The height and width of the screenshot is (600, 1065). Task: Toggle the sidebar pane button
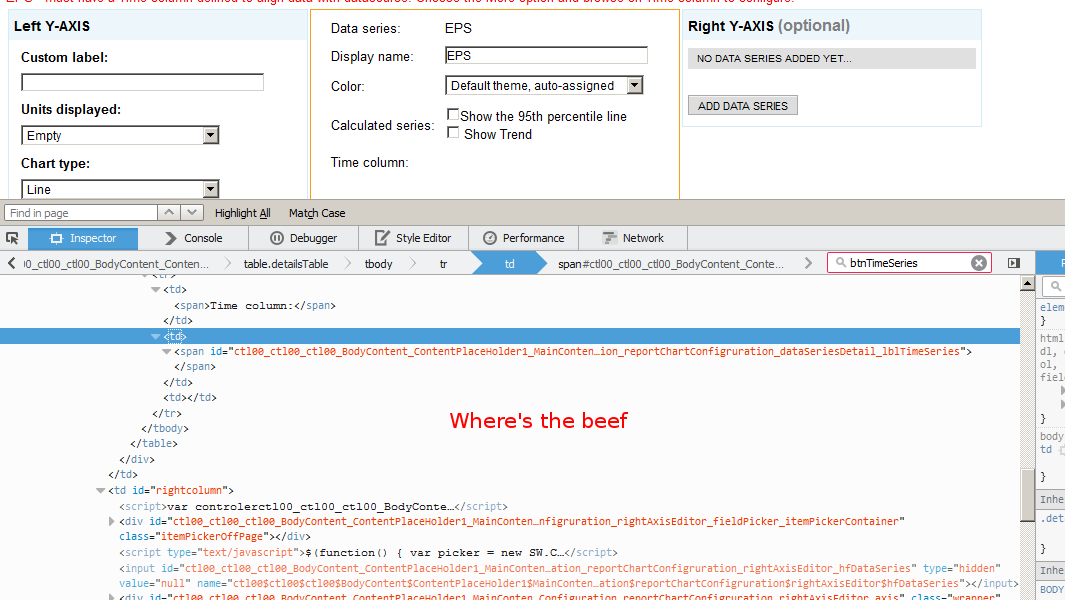point(1013,263)
